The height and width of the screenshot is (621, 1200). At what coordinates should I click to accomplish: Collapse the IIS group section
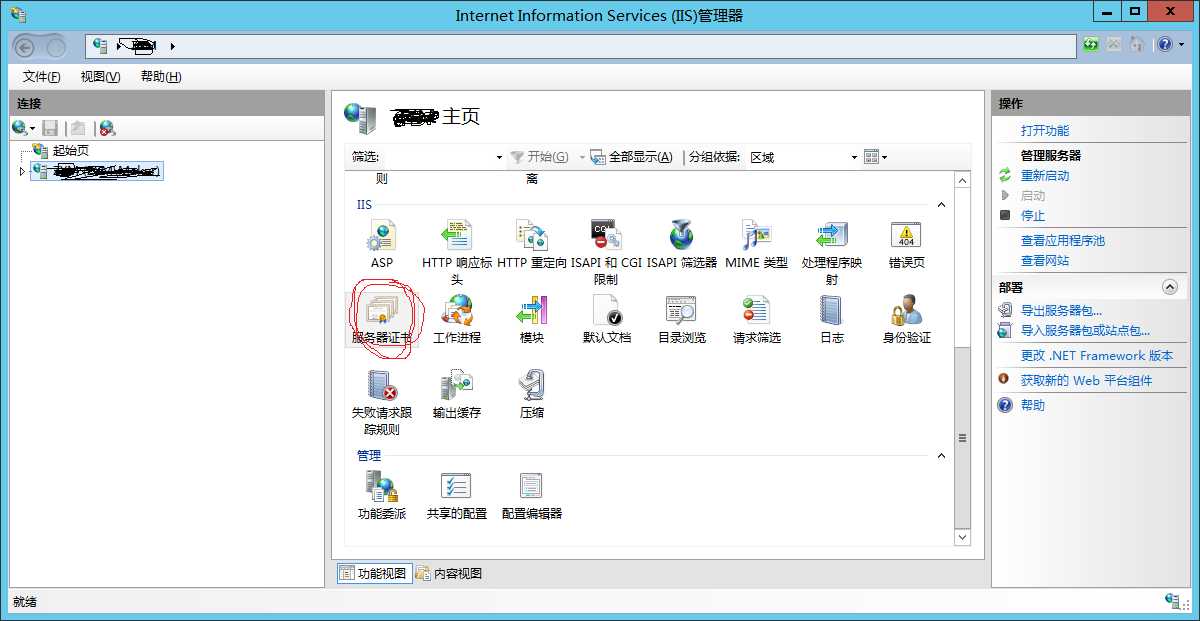941,205
